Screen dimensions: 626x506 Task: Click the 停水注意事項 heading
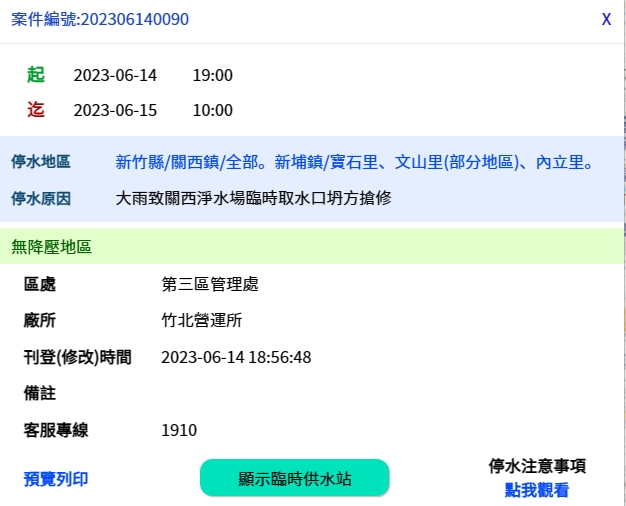point(537,466)
